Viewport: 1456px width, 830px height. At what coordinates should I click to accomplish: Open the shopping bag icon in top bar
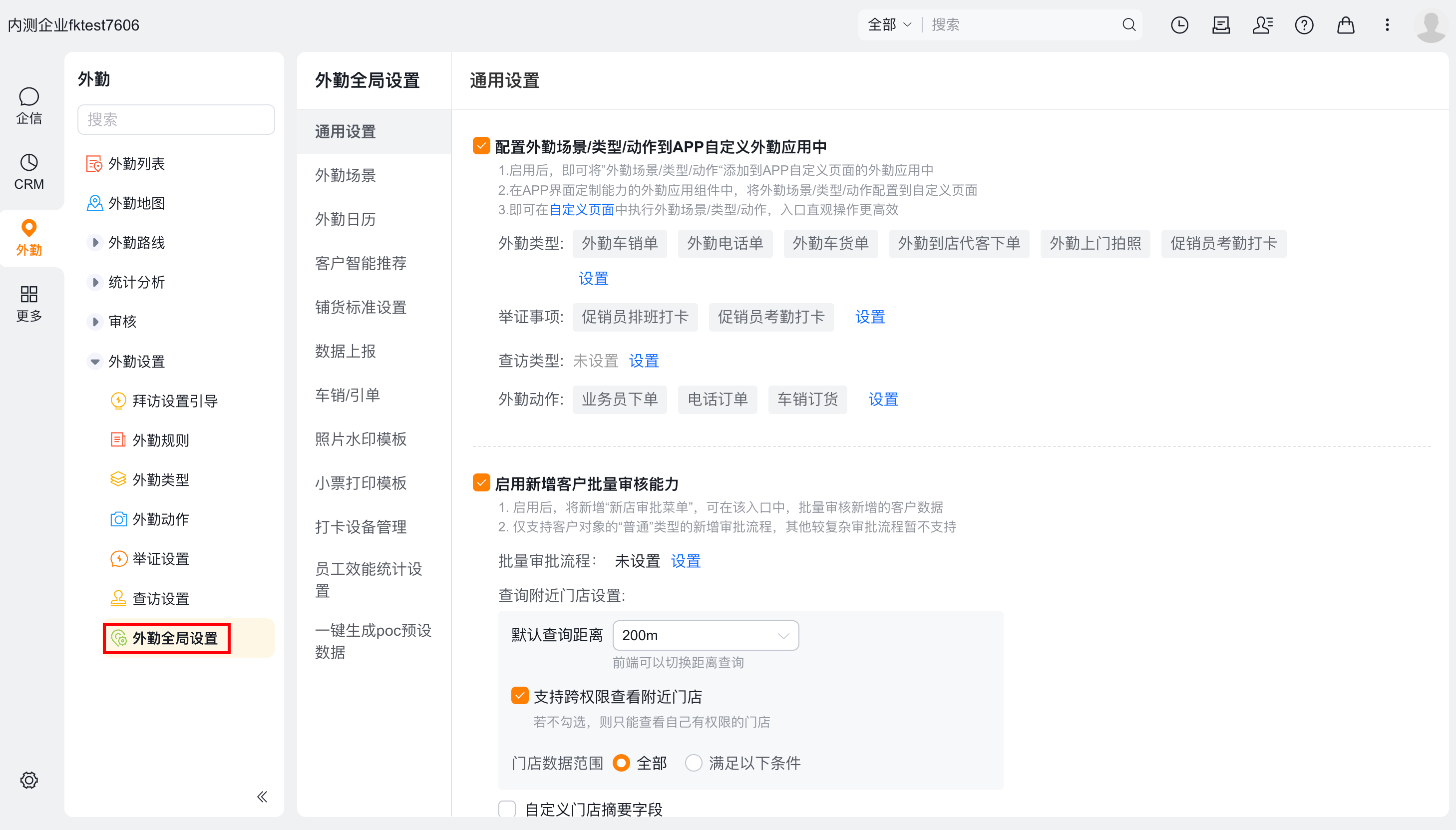pos(1346,25)
